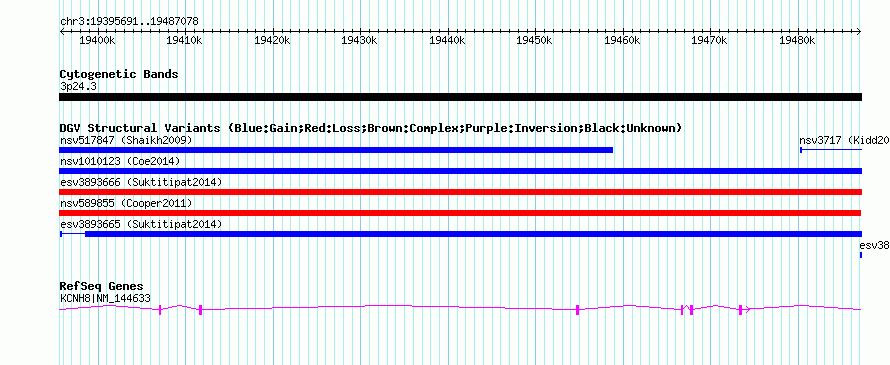
Task: Click the nsv3717 (Kidd) variant line
Action: [x=831, y=150]
